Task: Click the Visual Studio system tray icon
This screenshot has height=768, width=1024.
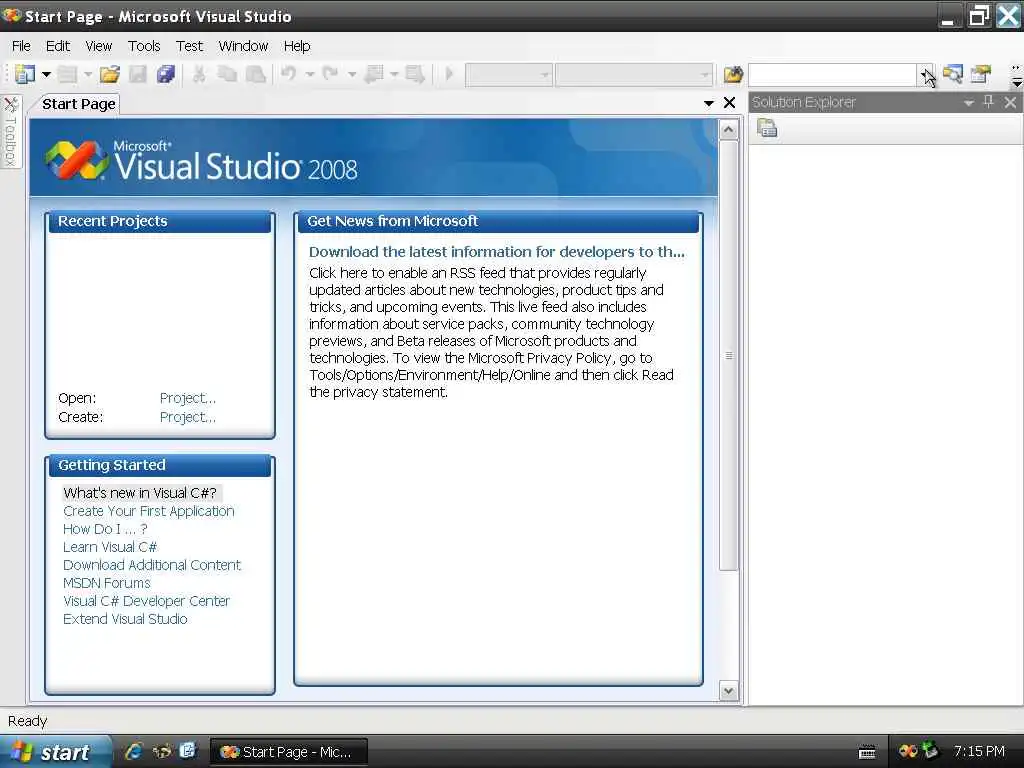Action: 908,751
